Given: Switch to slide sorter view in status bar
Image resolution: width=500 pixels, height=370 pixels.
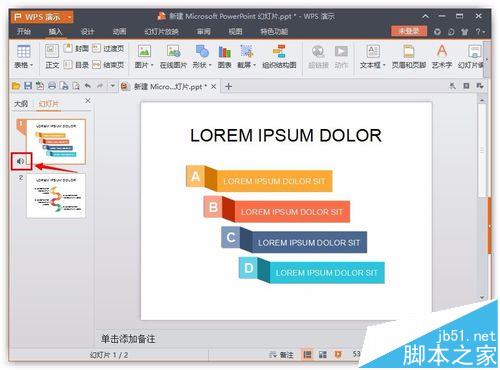Looking at the screenshot, I should (x=323, y=355).
